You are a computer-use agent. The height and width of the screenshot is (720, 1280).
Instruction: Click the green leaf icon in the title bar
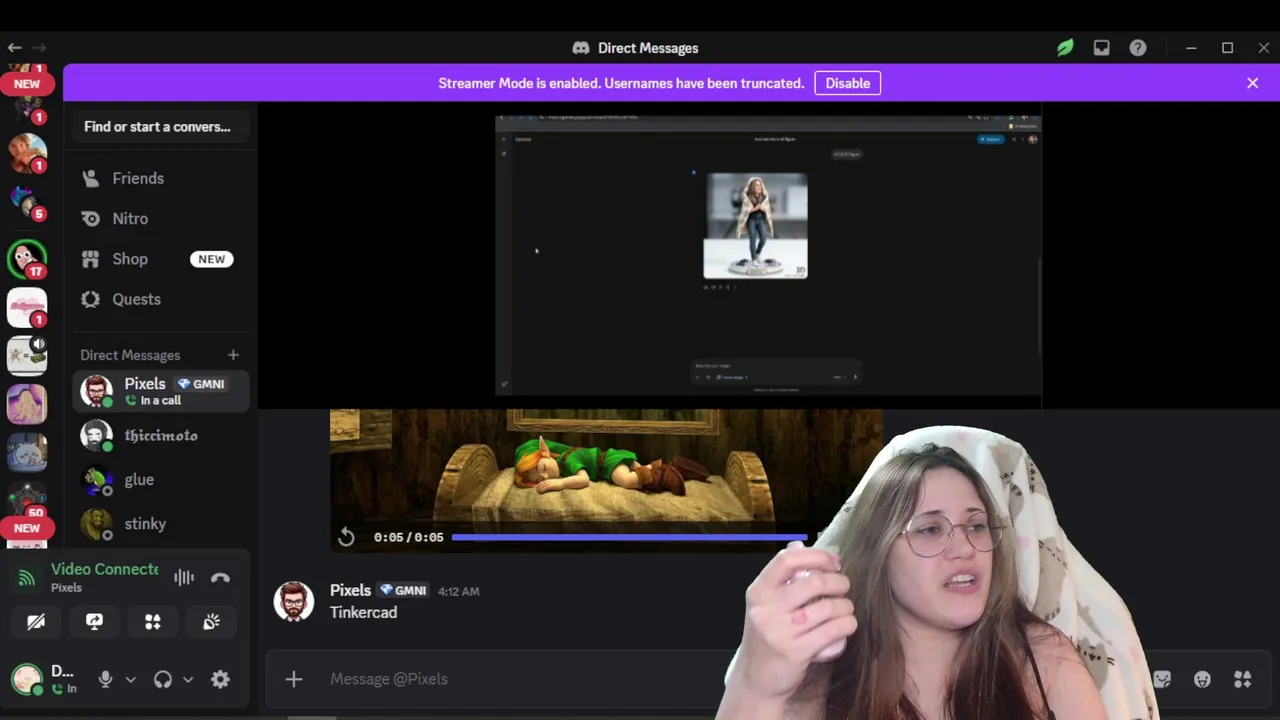(x=1065, y=48)
